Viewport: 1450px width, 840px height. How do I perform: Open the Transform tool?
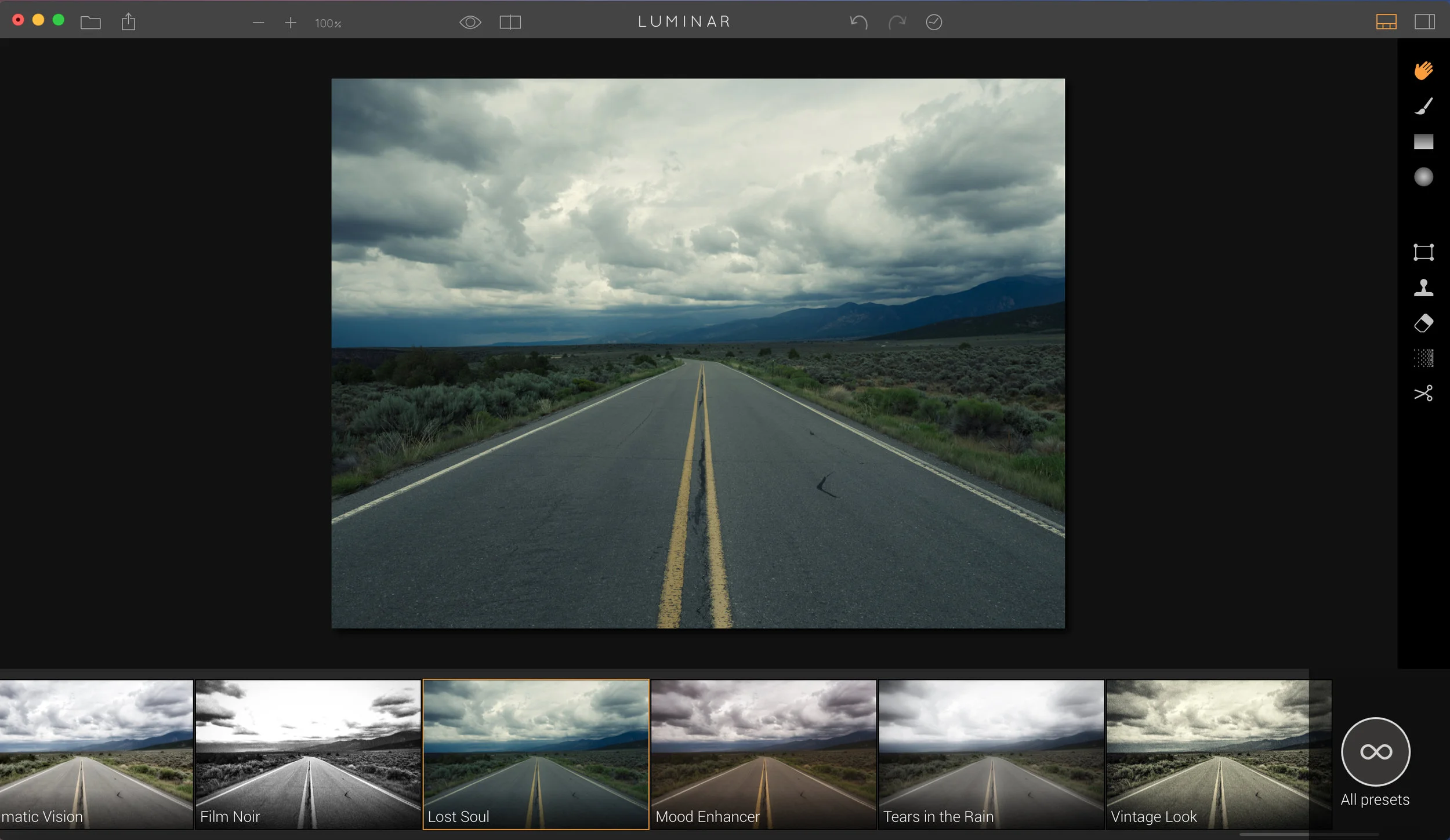[1423, 252]
